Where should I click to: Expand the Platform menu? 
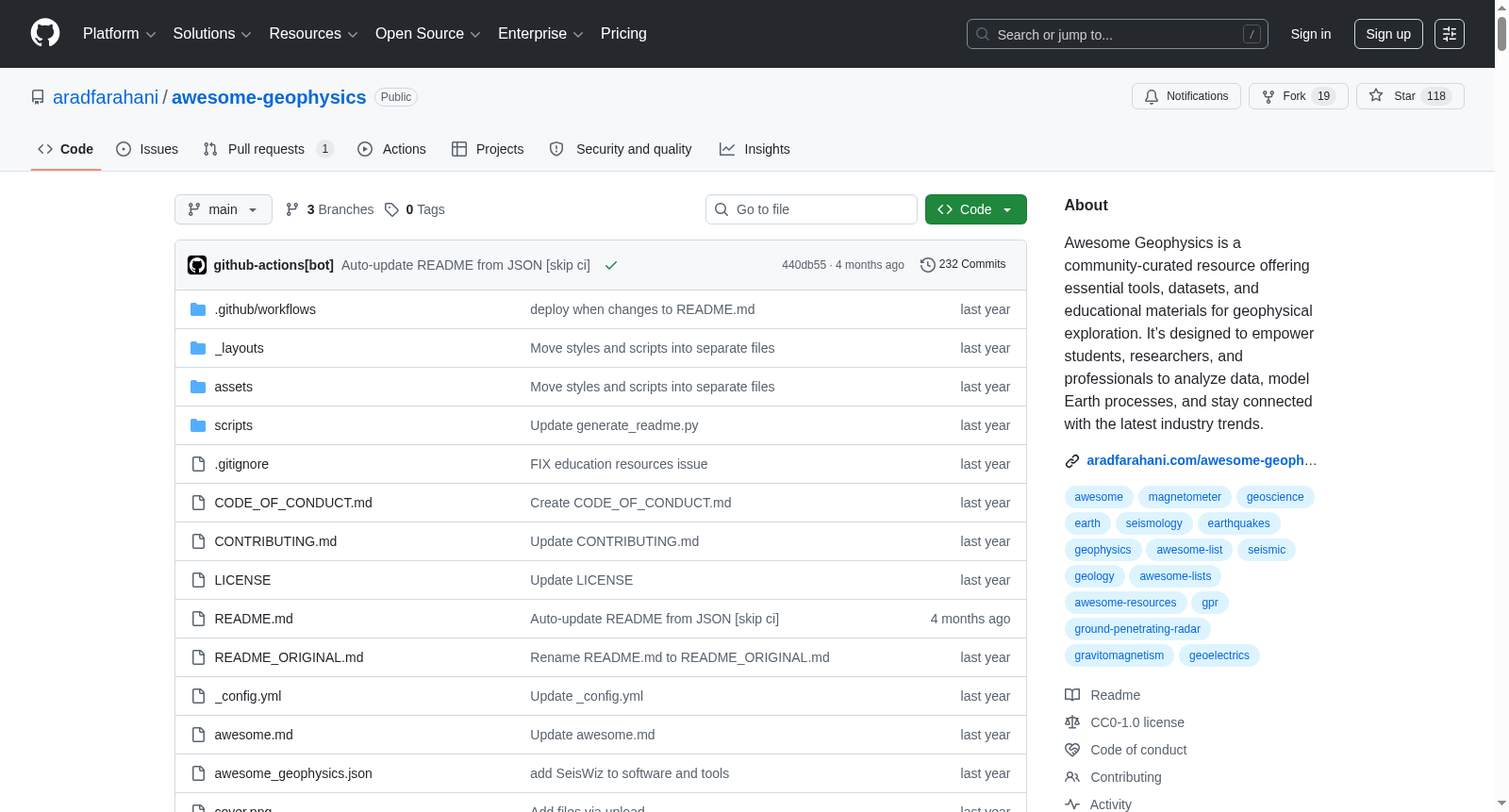coord(119,34)
